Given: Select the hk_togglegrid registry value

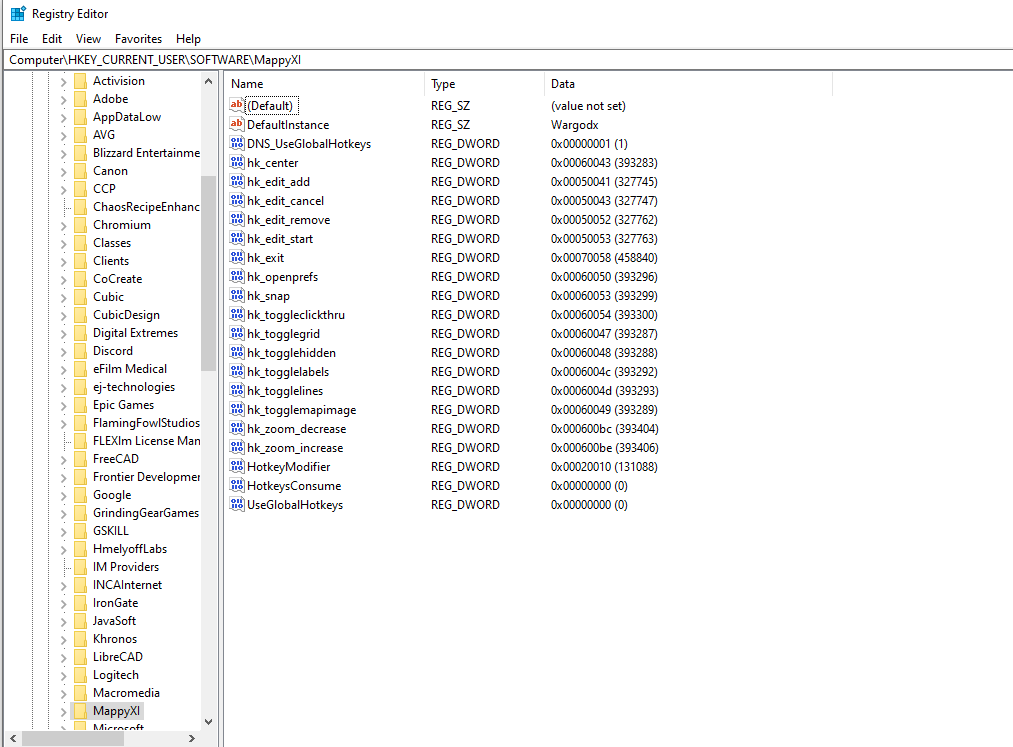Looking at the screenshot, I should point(287,333).
